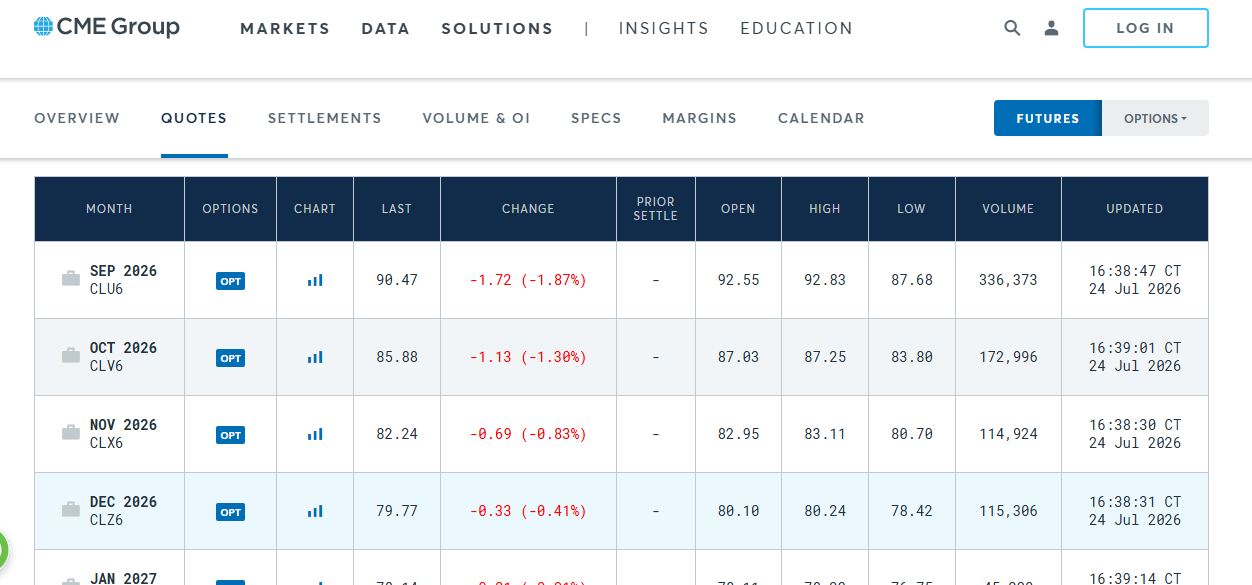Click the user account profile icon
The width and height of the screenshot is (1252, 585).
[x=1051, y=28]
